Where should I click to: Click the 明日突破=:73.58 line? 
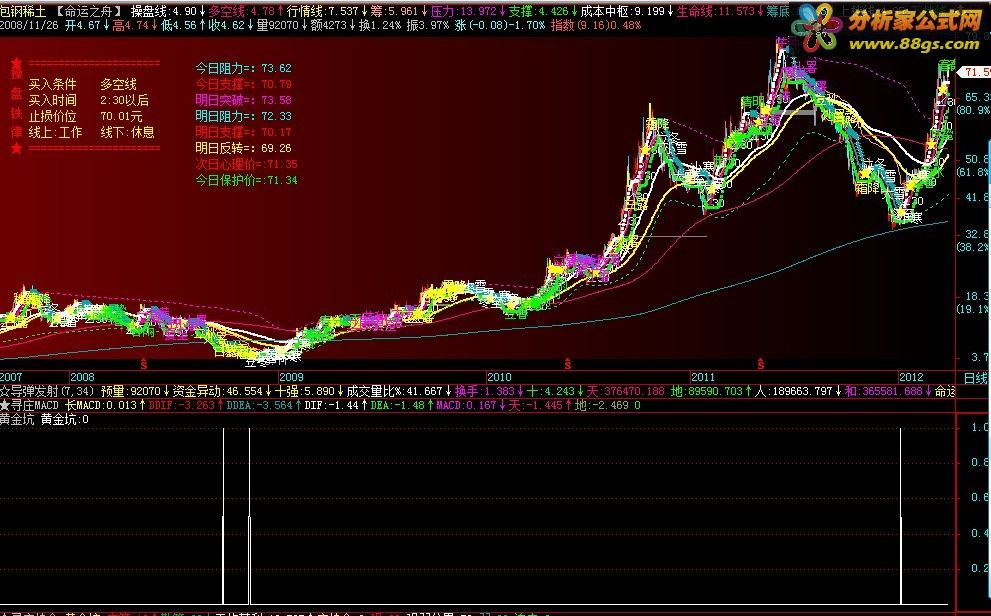point(243,100)
